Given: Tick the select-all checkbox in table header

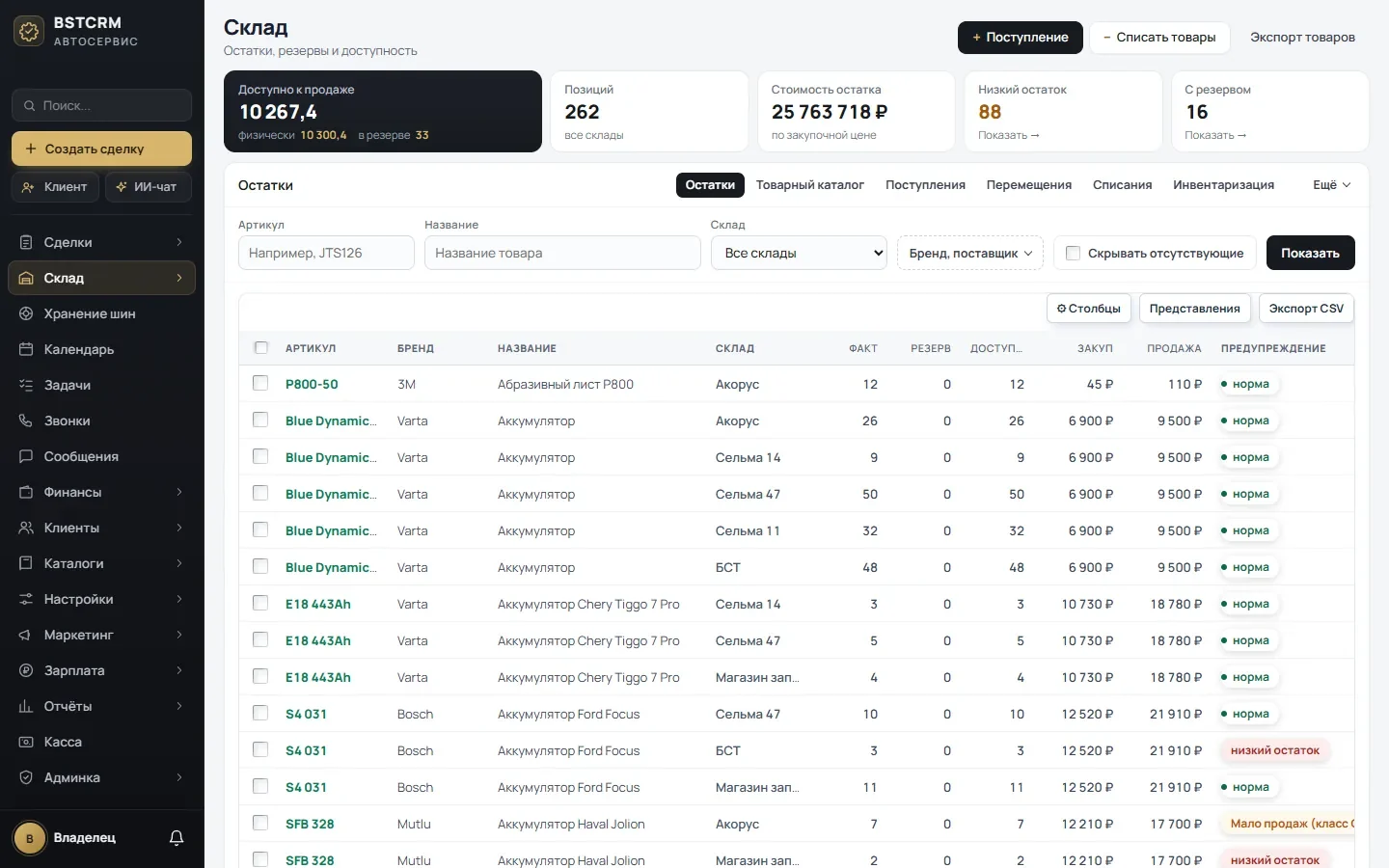Looking at the screenshot, I should point(260,347).
